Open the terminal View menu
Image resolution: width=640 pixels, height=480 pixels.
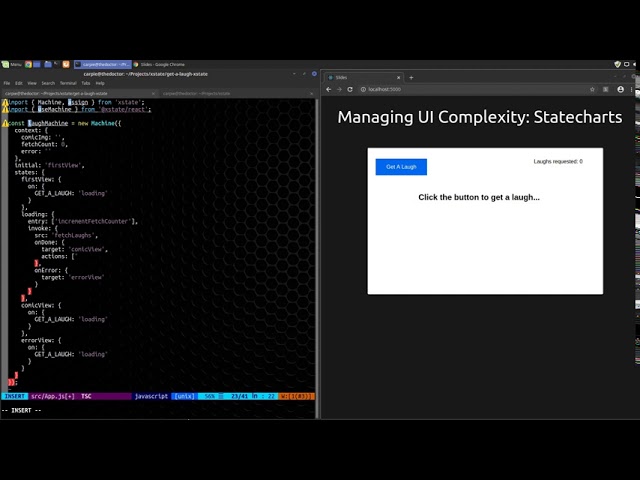32,83
